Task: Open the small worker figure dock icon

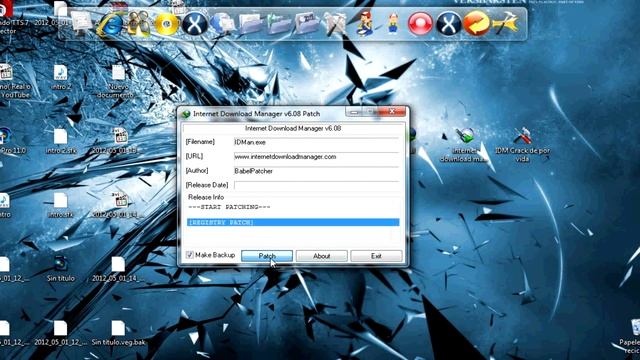Action: pos(393,24)
